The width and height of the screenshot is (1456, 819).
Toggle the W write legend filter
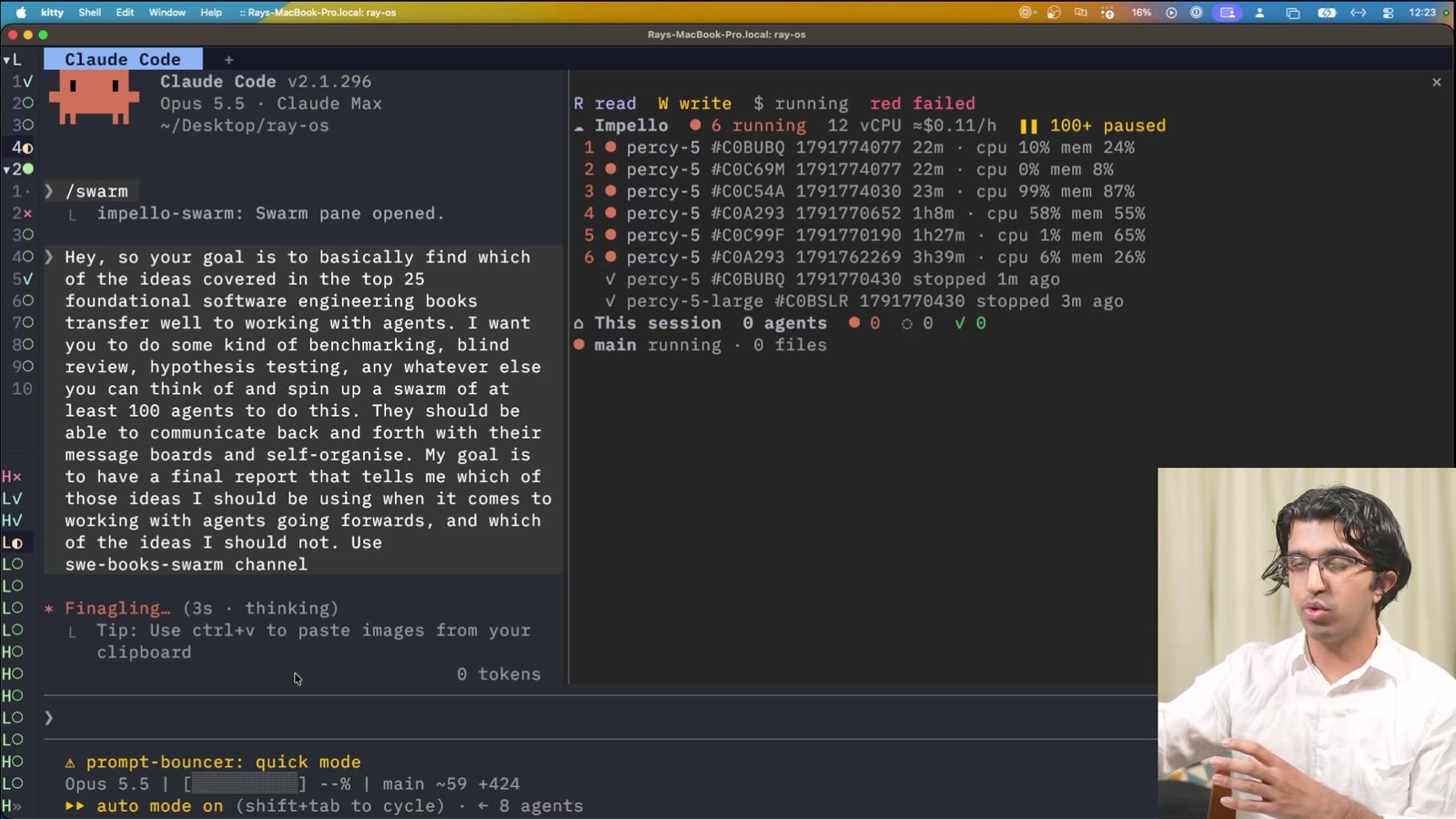click(694, 104)
